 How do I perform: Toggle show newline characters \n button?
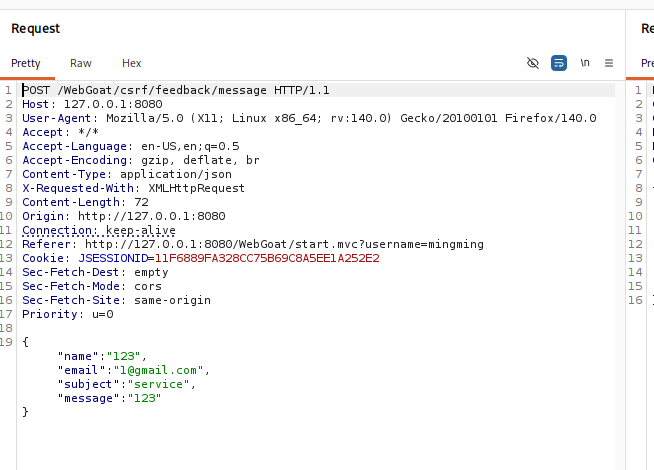pos(585,63)
